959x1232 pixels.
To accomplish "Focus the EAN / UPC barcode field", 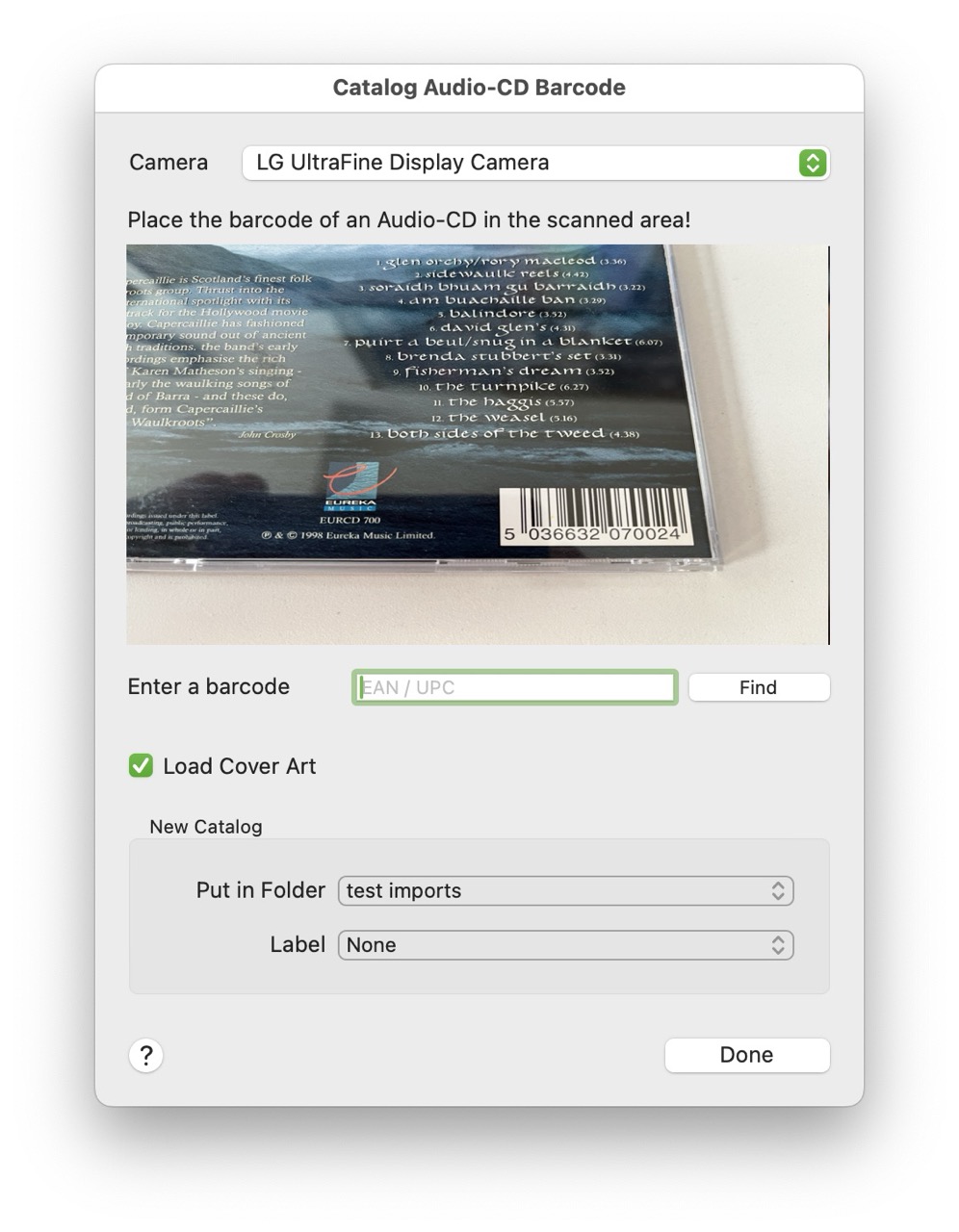I will 515,687.
